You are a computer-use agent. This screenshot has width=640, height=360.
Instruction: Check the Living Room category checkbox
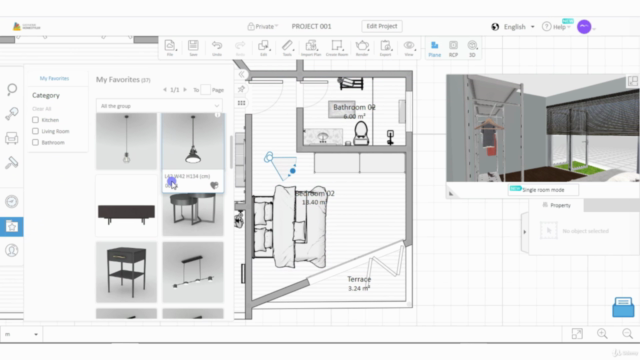36,131
